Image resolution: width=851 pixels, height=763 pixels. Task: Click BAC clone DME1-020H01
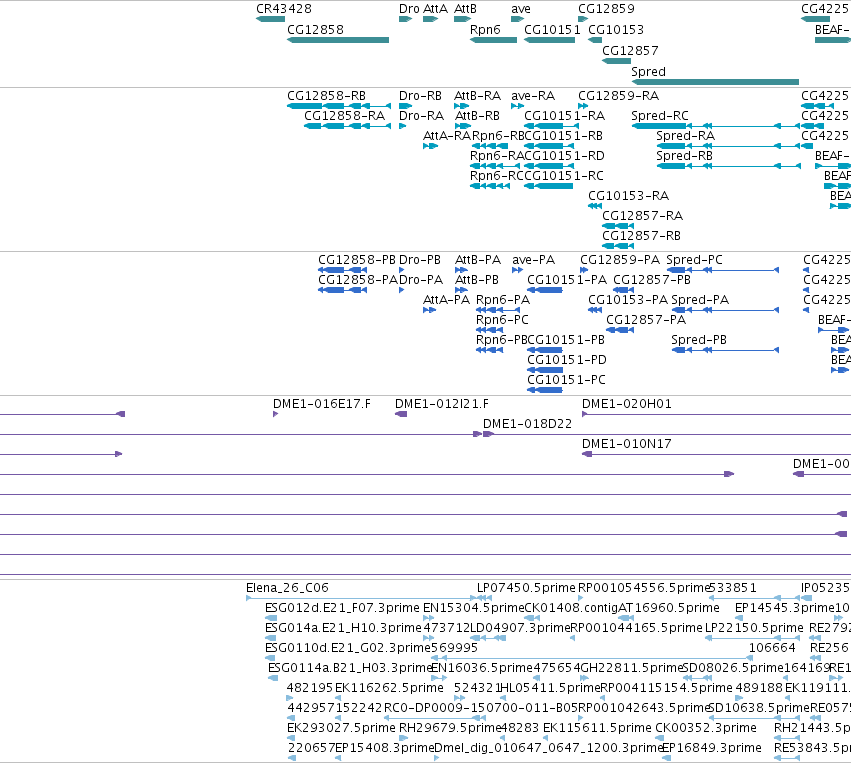point(716,415)
